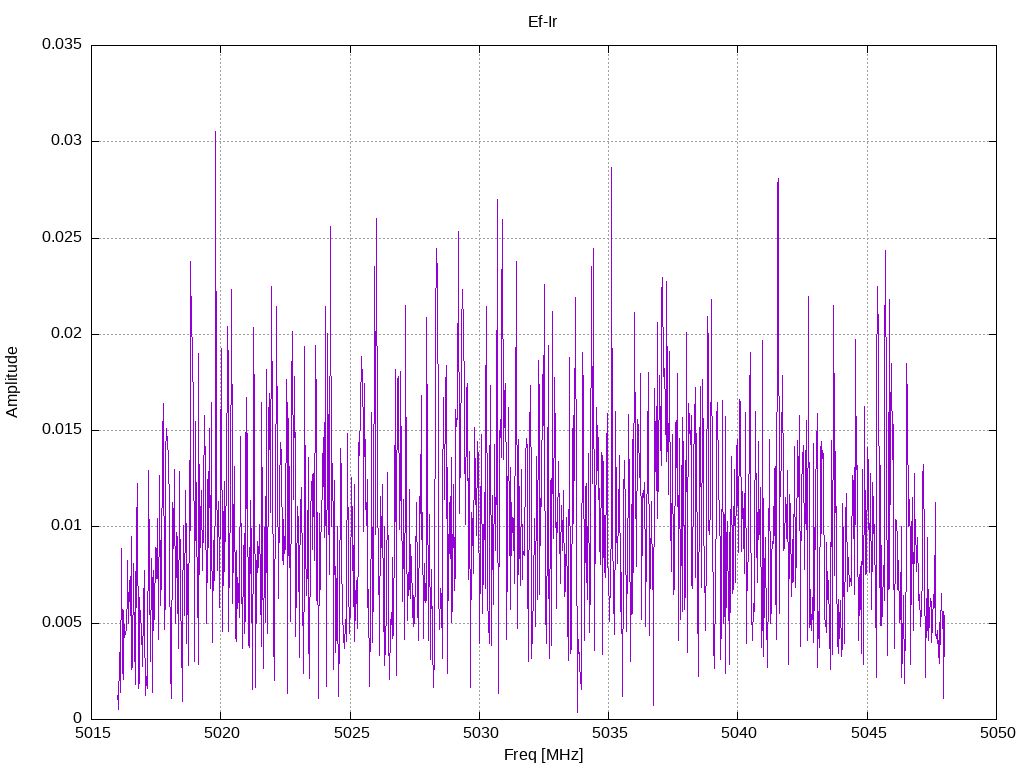Image resolution: width=1024 pixels, height=768 pixels.
Task: Click the 5020 x-axis tick label
Action: (222, 733)
